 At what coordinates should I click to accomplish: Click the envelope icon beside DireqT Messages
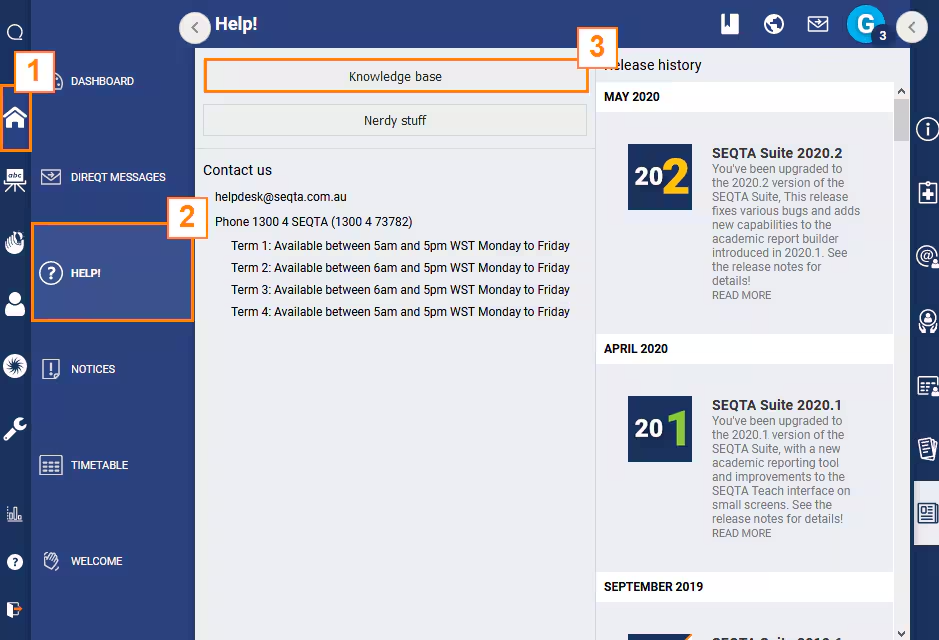pos(51,177)
